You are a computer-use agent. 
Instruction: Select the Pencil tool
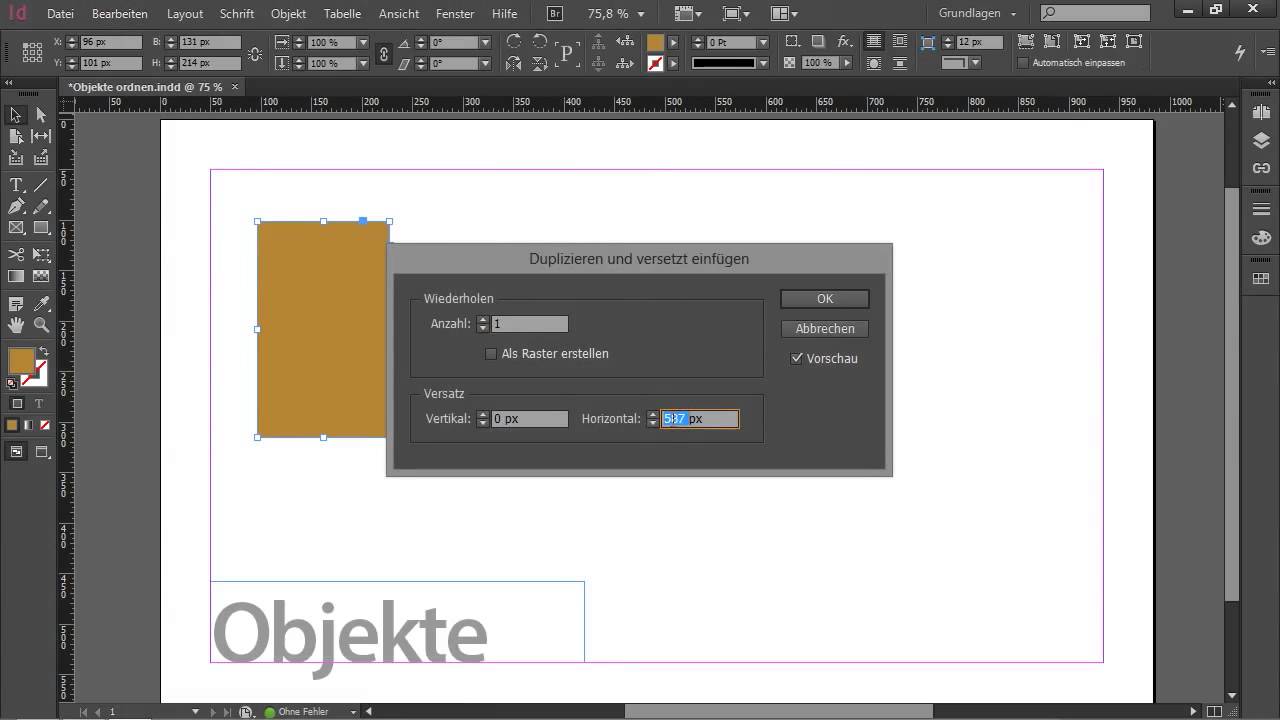click(41, 207)
